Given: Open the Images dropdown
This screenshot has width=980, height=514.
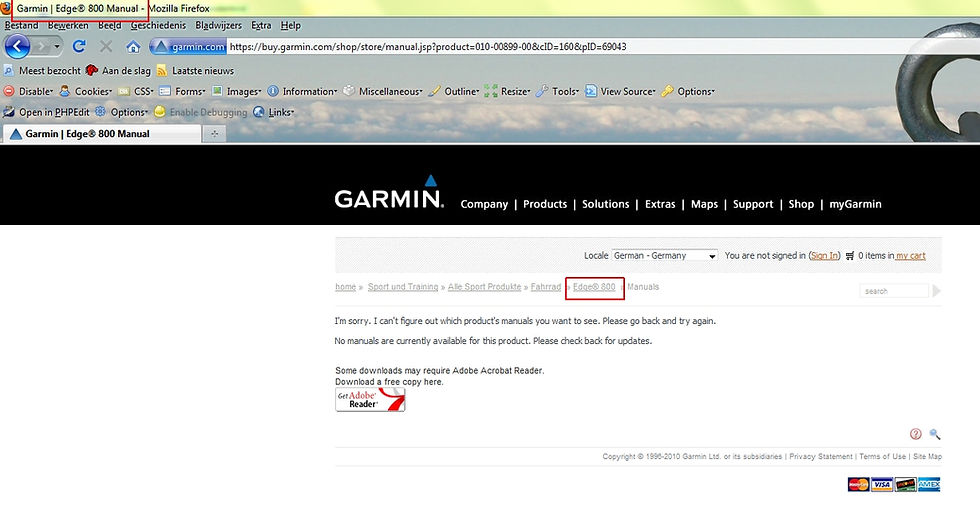Looking at the screenshot, I should (x=236, y=91).
